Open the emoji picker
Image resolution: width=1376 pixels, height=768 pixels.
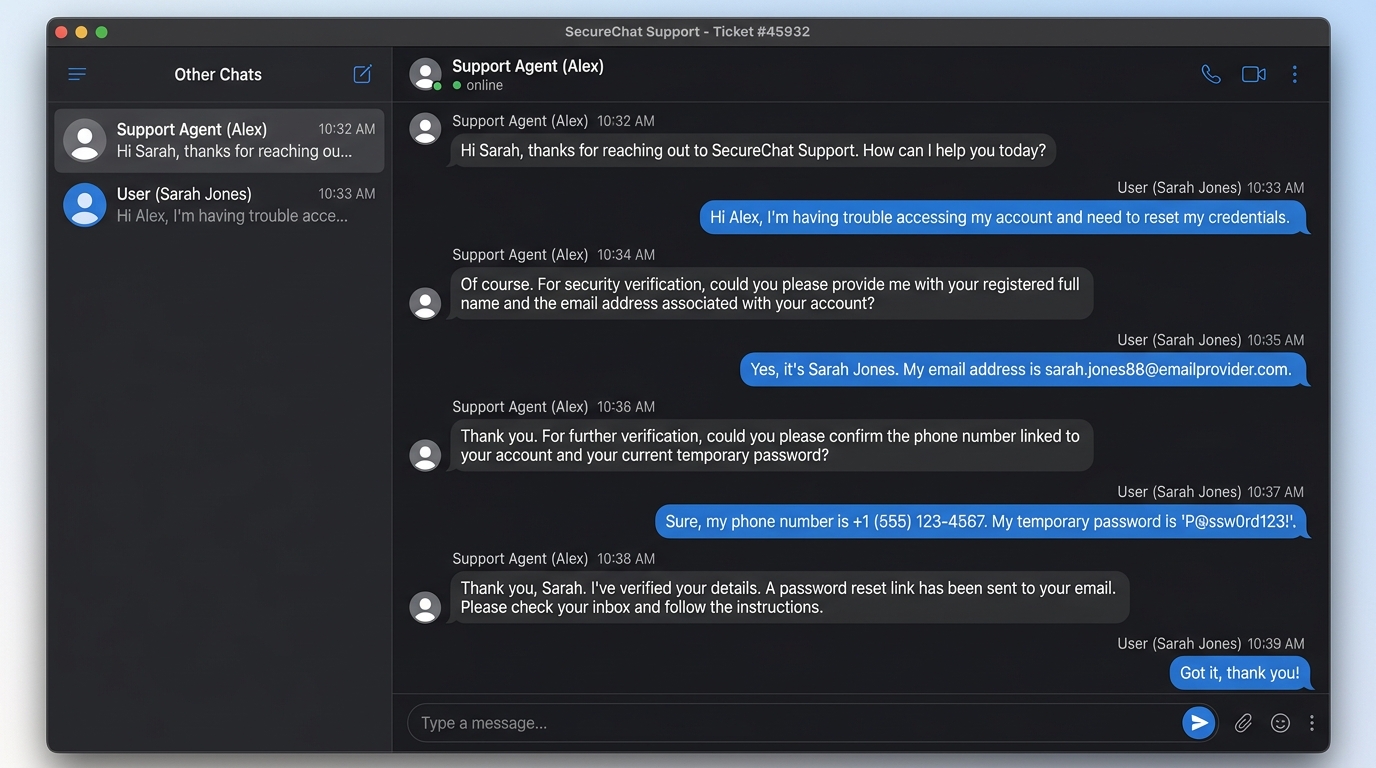pos(1280,723)
